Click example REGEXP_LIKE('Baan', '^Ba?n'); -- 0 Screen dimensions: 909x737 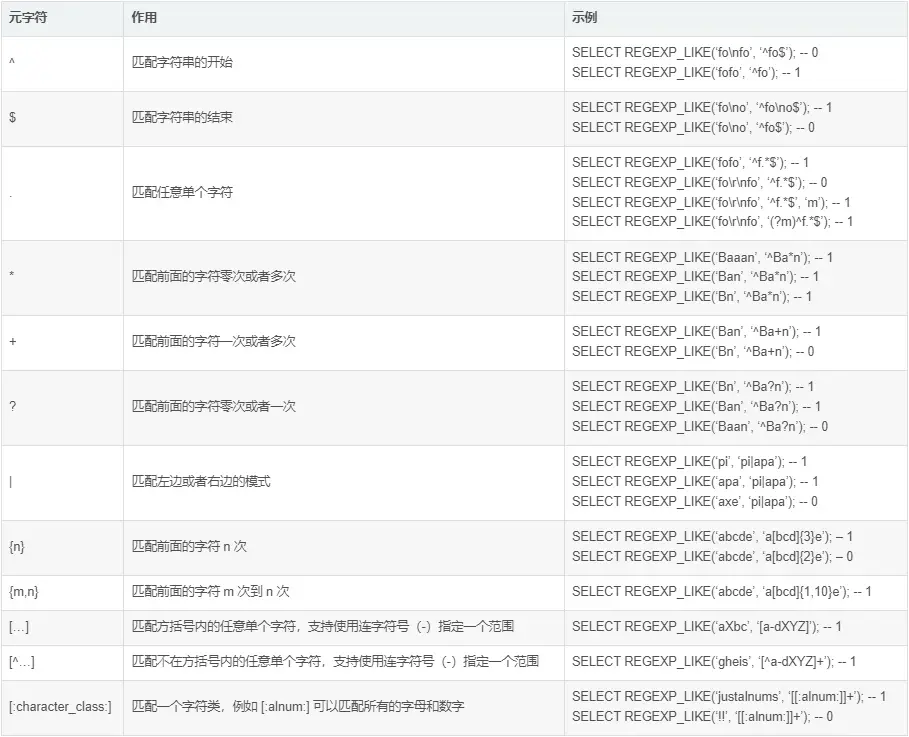tap(700, 427)
